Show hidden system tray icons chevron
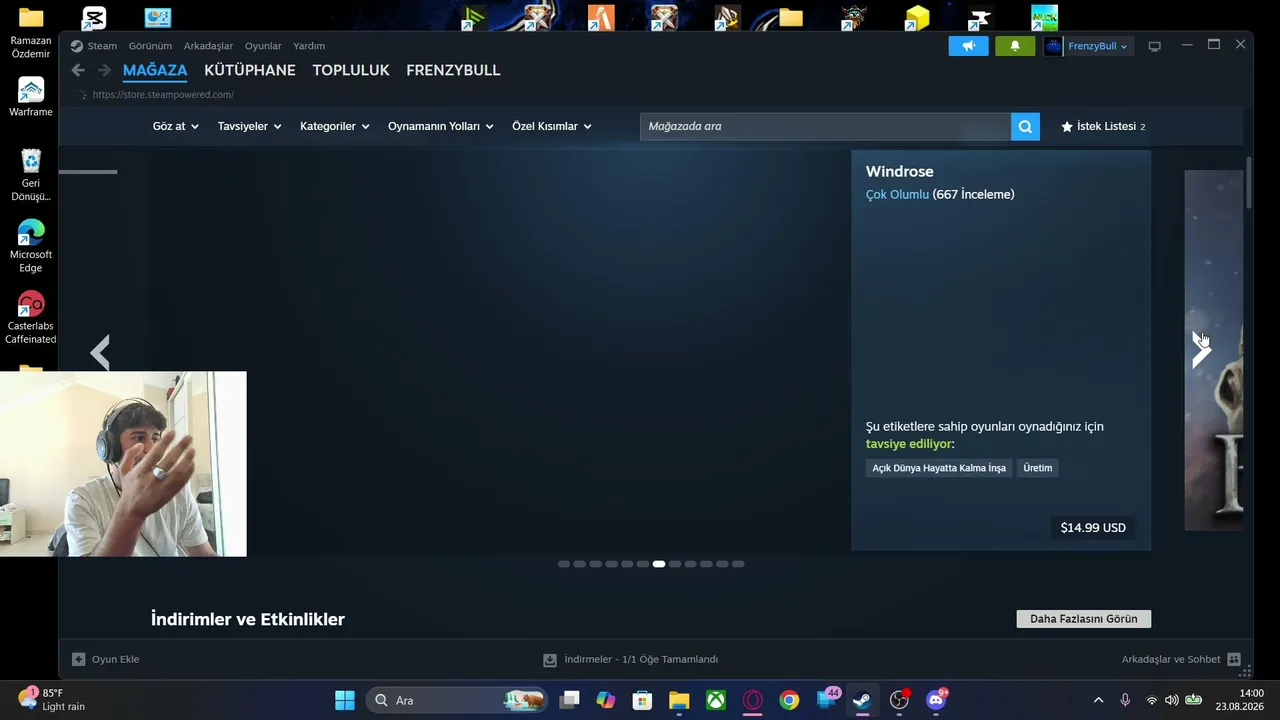The height and width of the screenshot is (720, 1280). point(1098,700)
